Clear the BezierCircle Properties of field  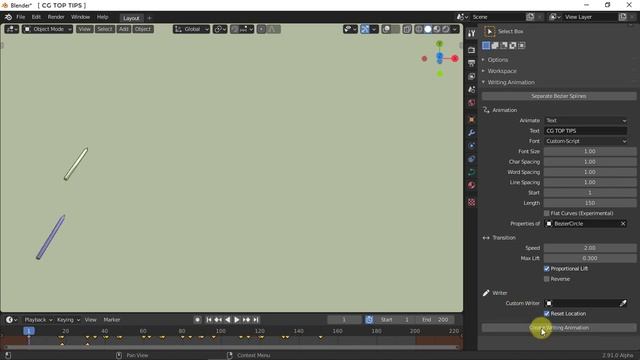click(x=623, y=224)
